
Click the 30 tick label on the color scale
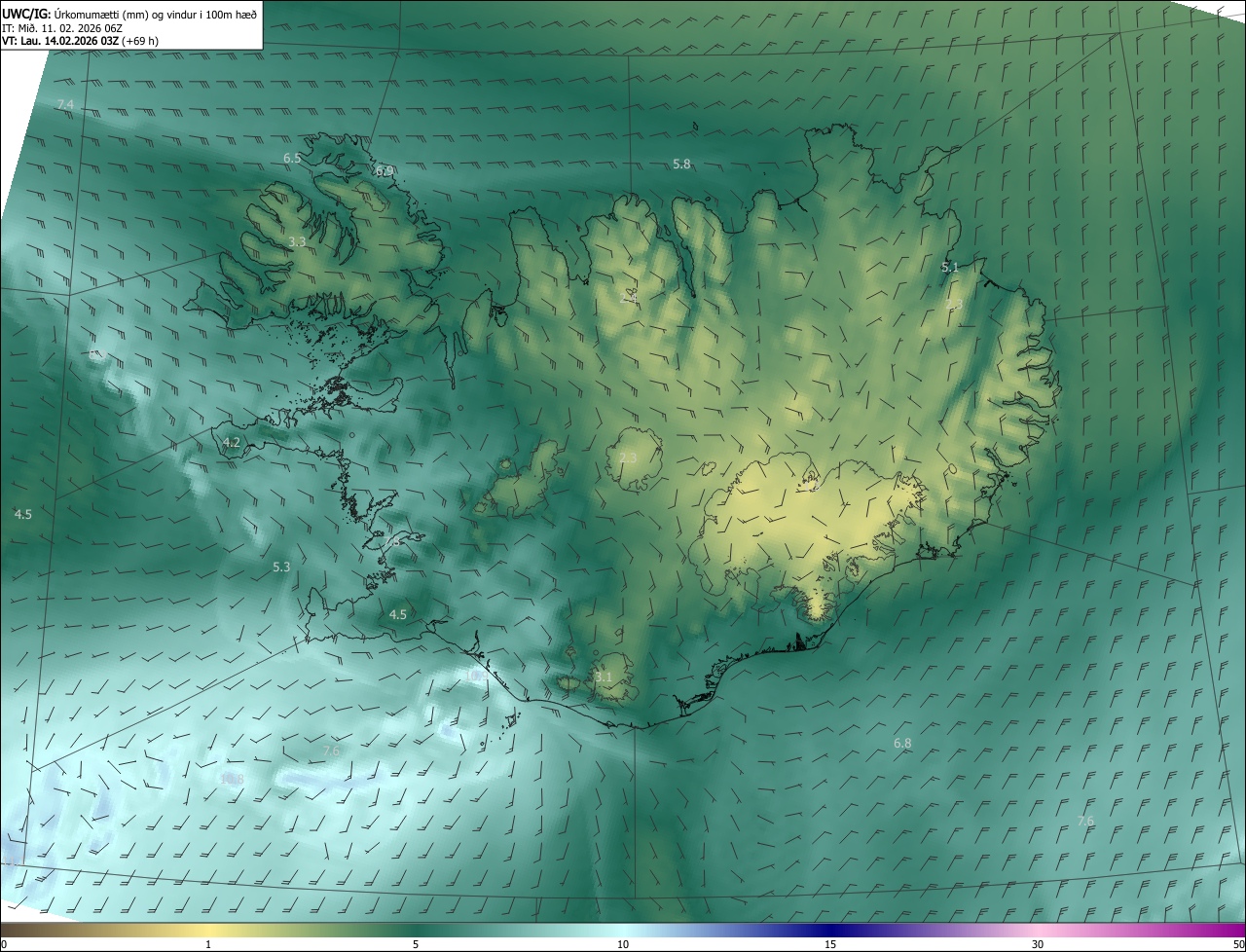1038,944
